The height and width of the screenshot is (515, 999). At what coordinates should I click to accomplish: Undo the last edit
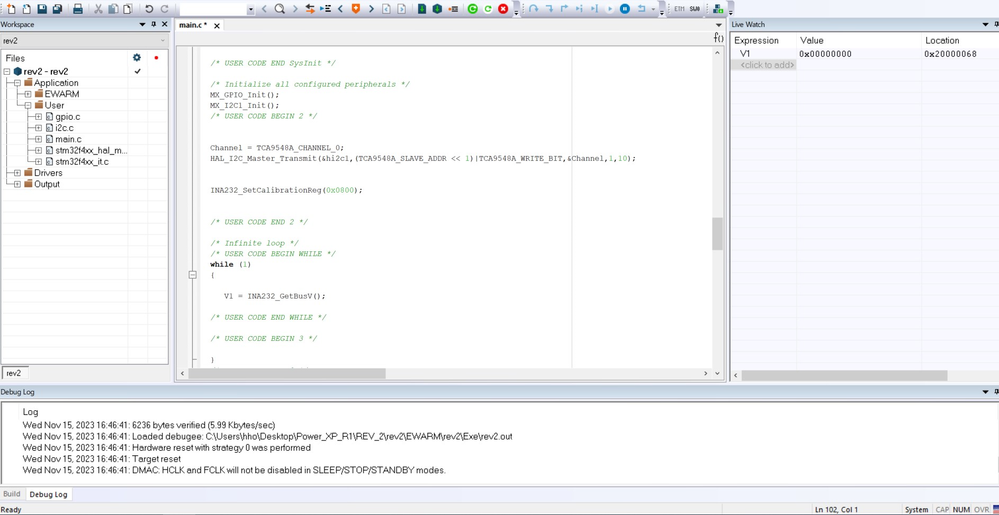148,9
